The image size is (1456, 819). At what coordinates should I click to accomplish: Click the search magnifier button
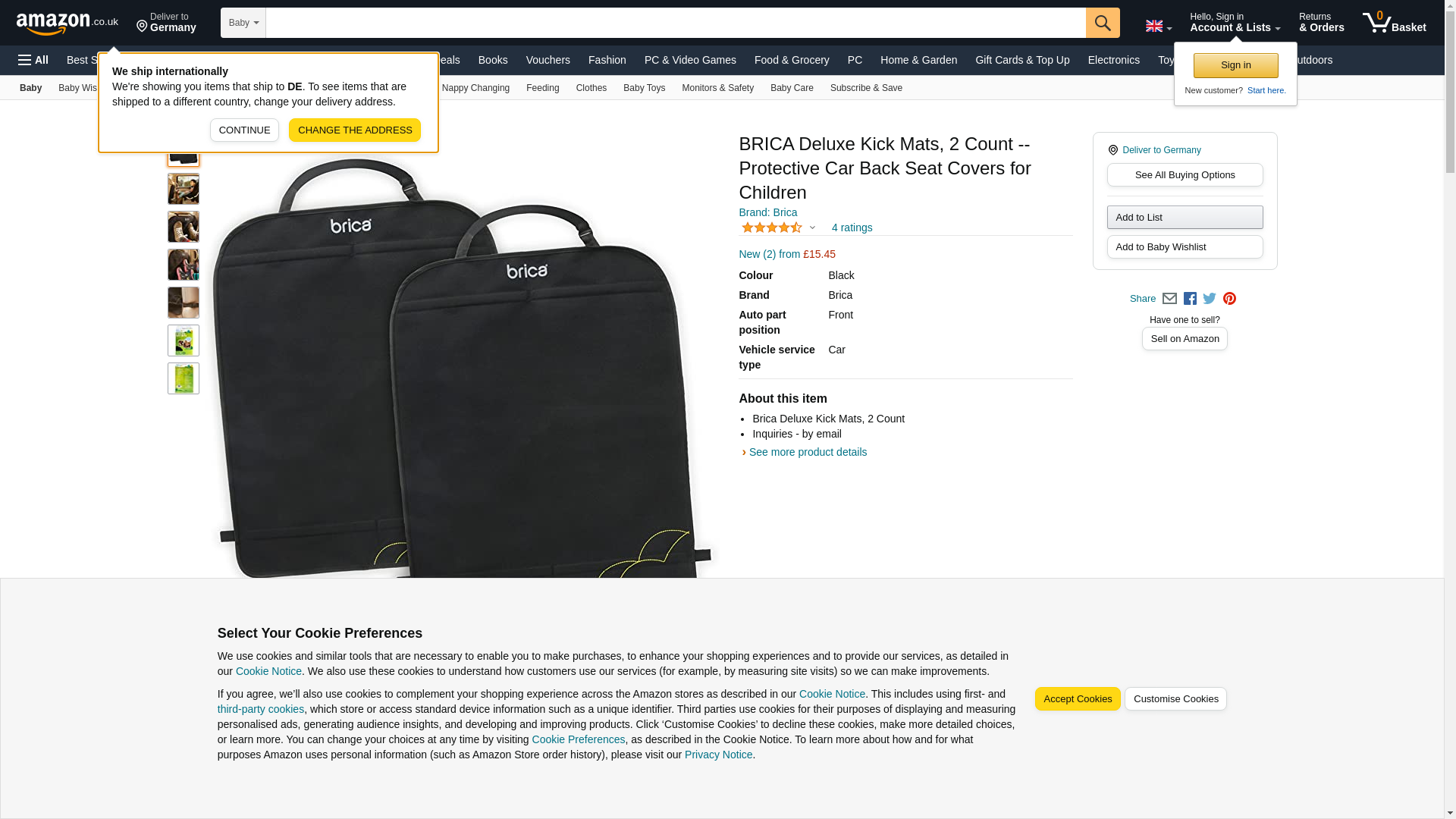tap(1103, 23)
